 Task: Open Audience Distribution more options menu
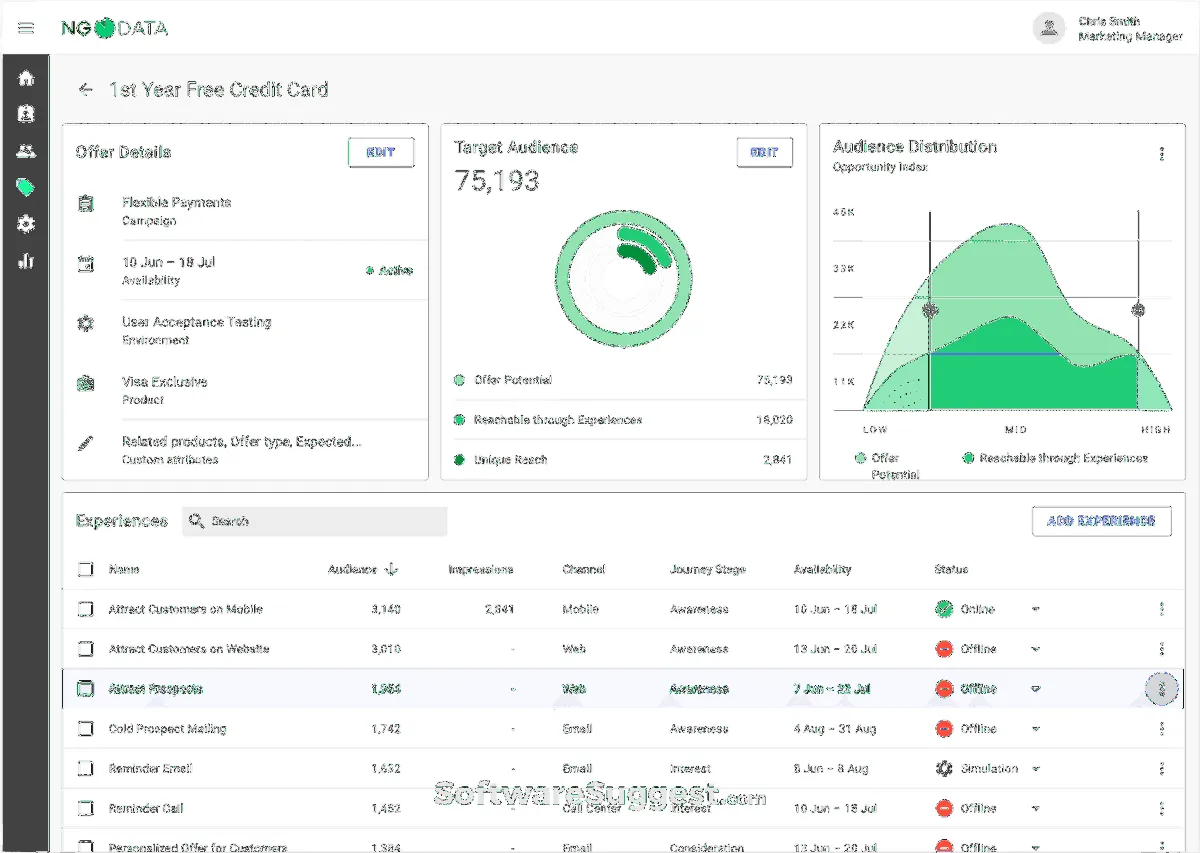pos(1161,154)
